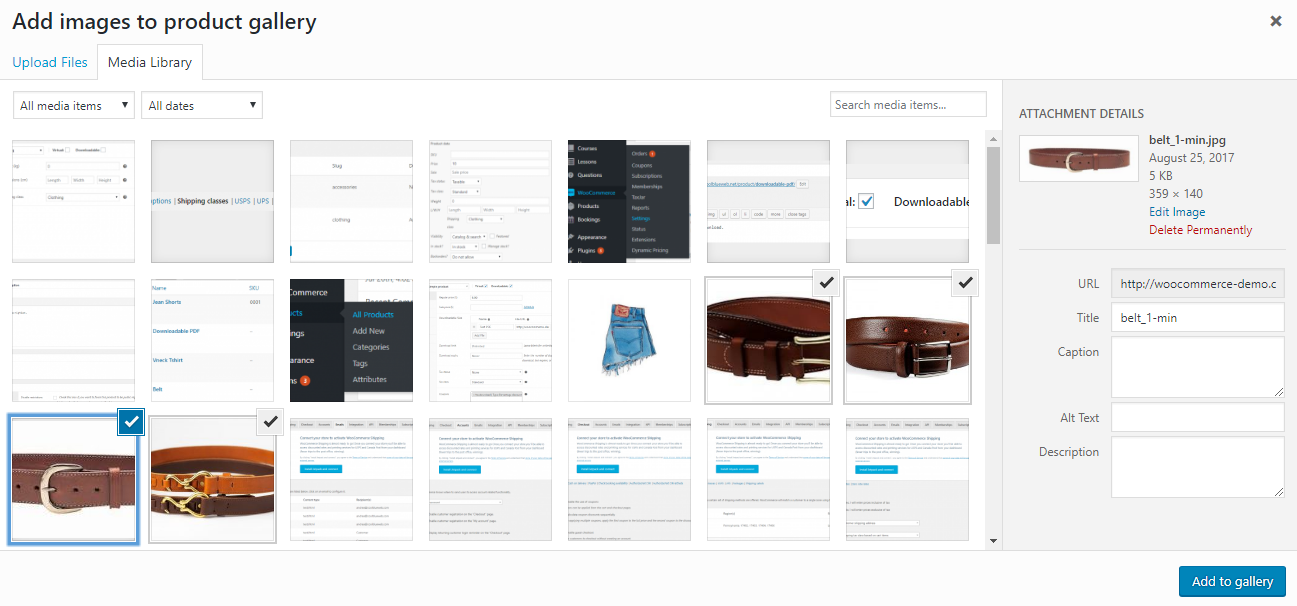The height and width of the screenshot is (606, 1297).
Task: Select the orange belts with gold buckles image
Action: pos(212,480)
